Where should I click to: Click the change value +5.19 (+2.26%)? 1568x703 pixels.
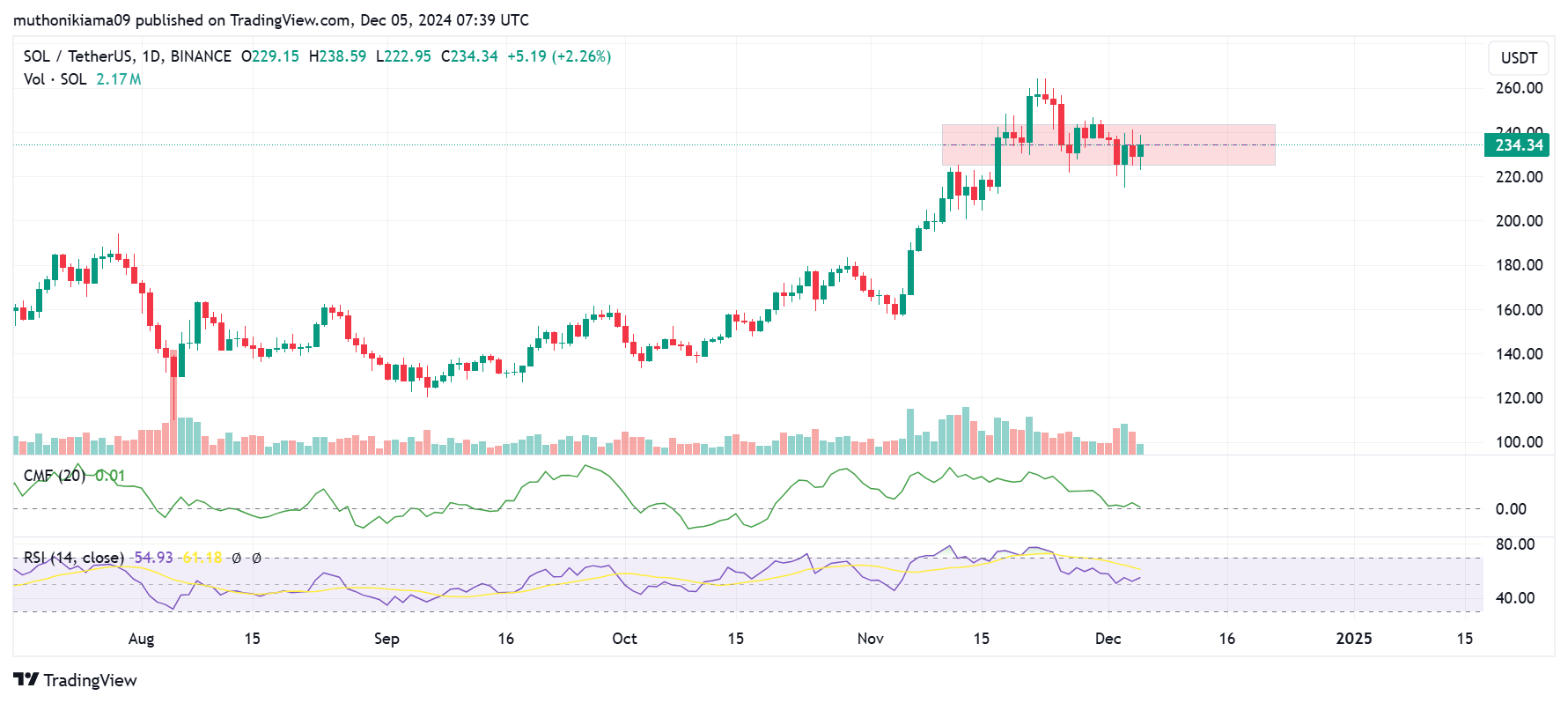[x=559, y=56]
